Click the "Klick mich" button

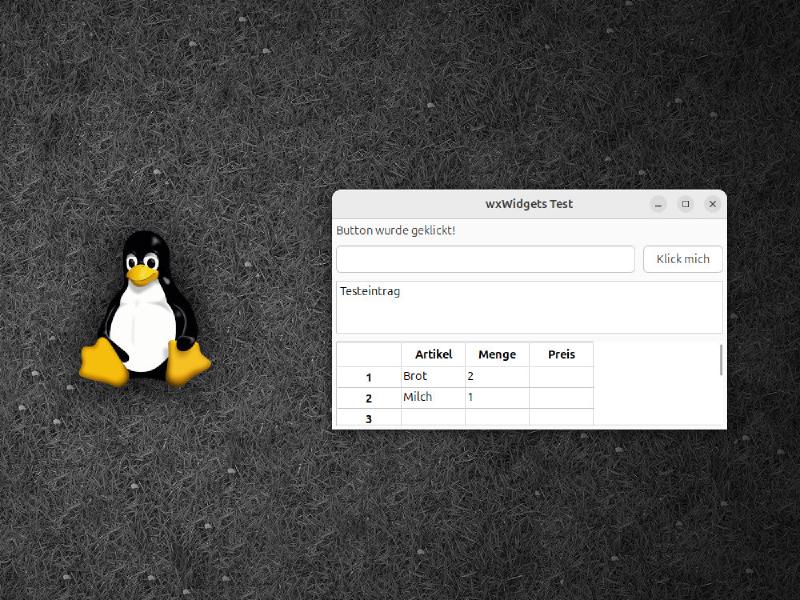(x=683, y=259)
